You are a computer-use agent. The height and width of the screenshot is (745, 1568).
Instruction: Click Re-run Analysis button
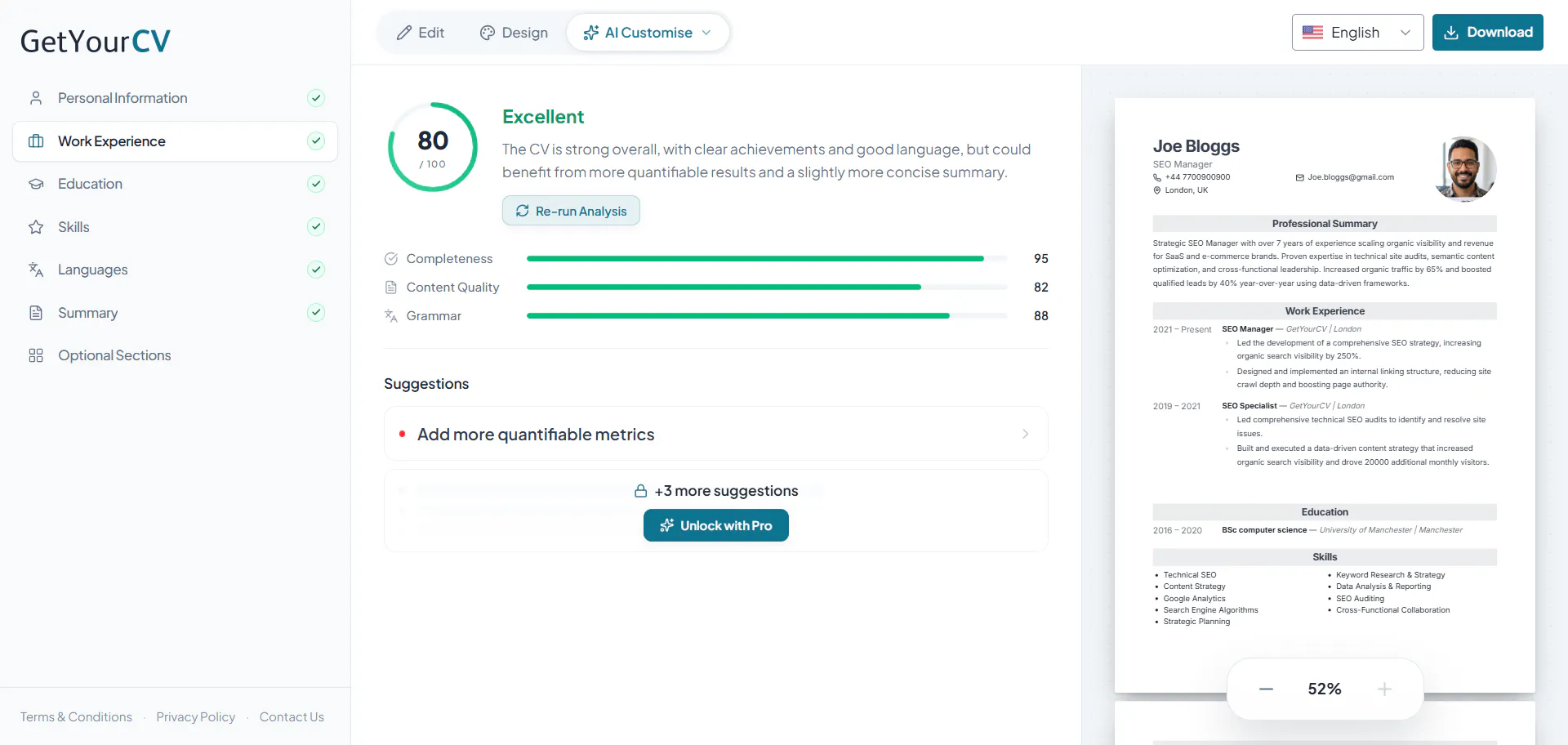point(571,211)
